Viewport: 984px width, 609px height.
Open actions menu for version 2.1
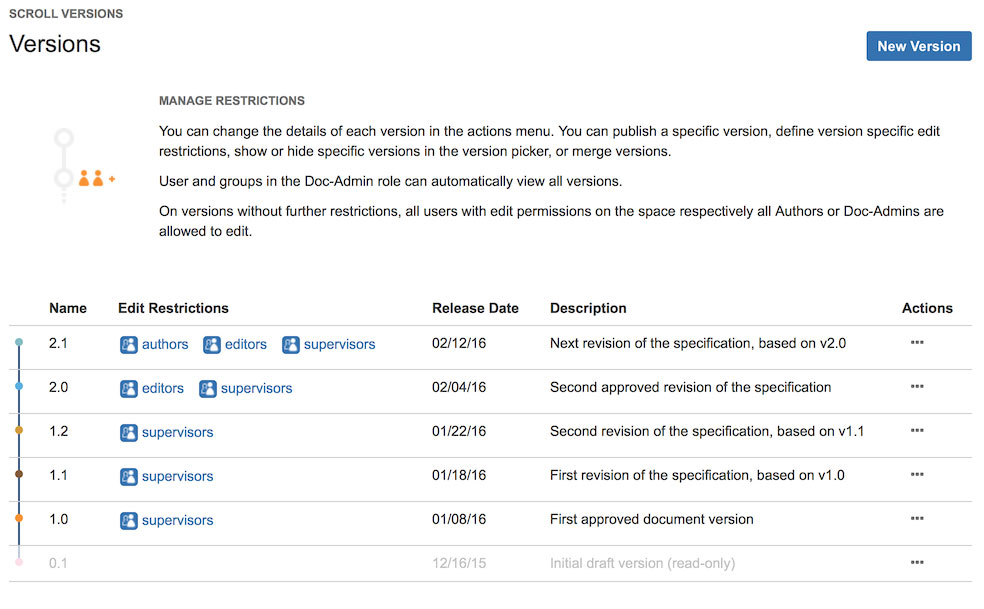coord(917,343)
